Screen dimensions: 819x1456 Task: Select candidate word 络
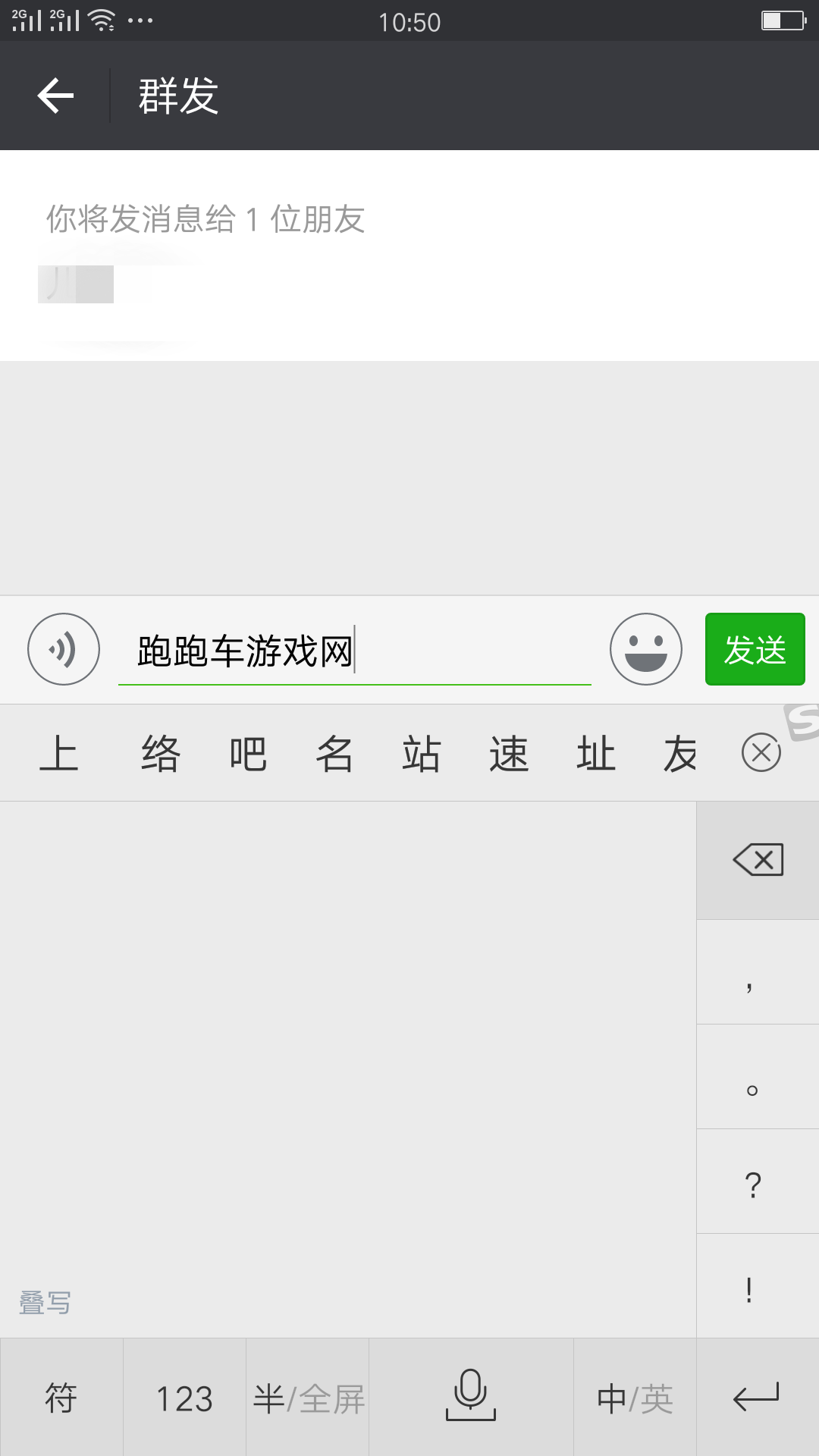point(160,753)
